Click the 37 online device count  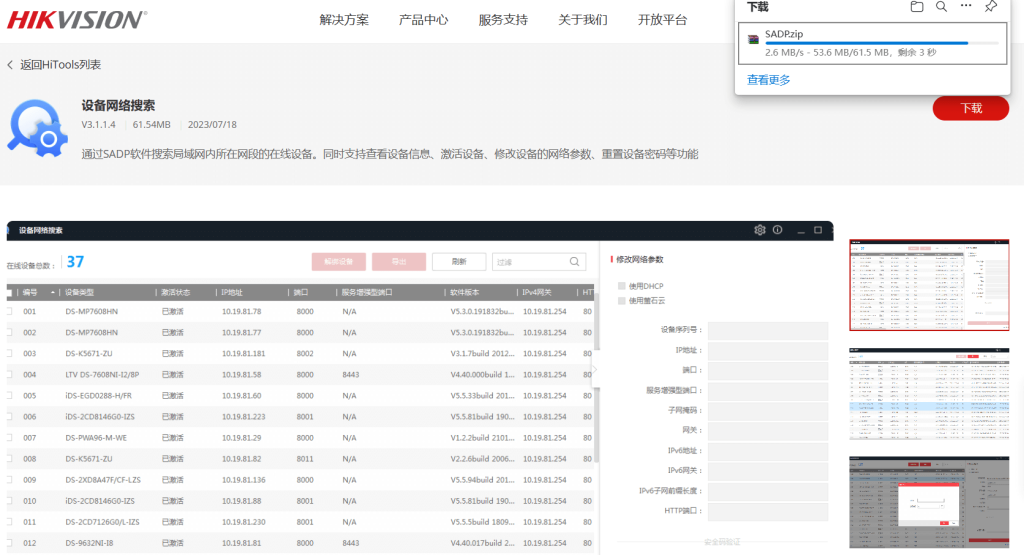tap(75, 262)
